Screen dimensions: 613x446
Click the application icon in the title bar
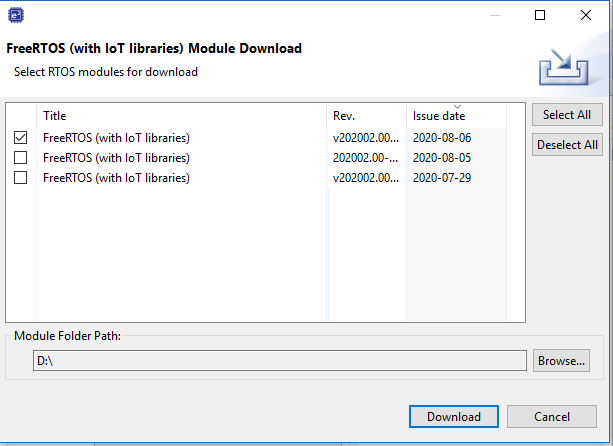click(x=17, y=15)
